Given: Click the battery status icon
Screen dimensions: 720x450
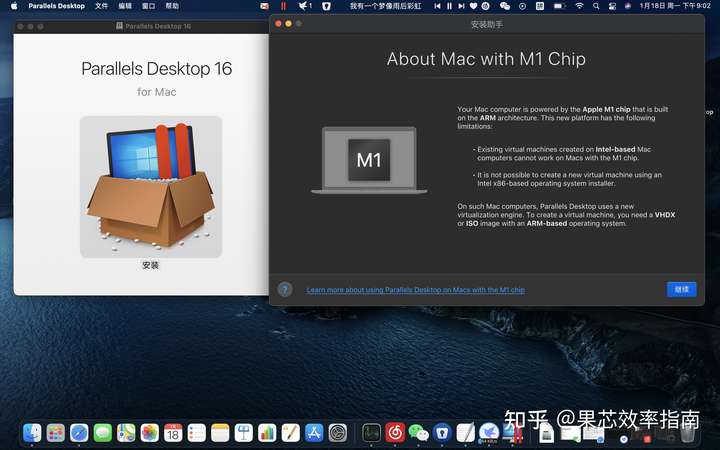Looking at the screenshot, I should click(559, 6).
